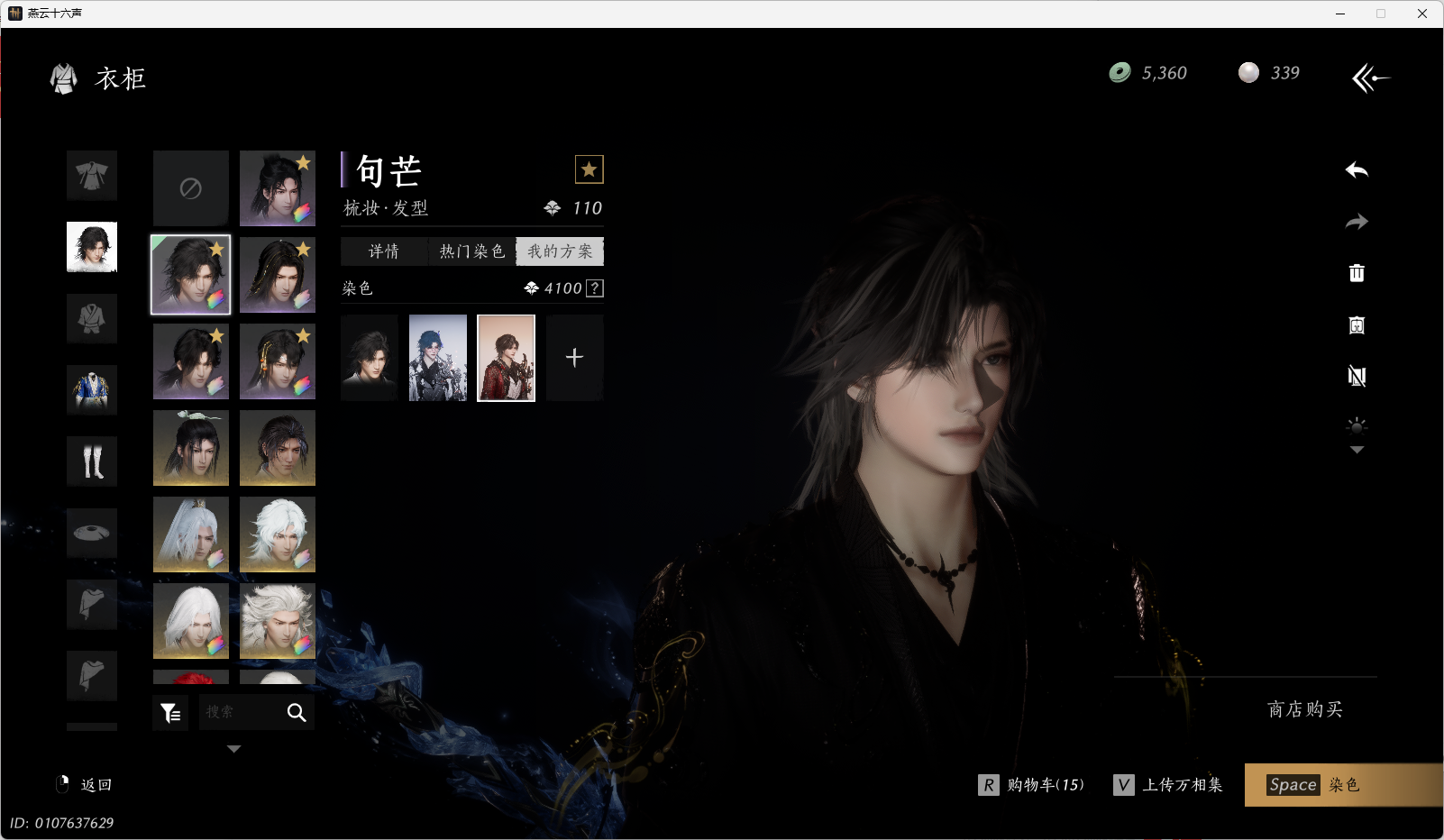Expand the lighting options arrow on right

(1357, 450)
